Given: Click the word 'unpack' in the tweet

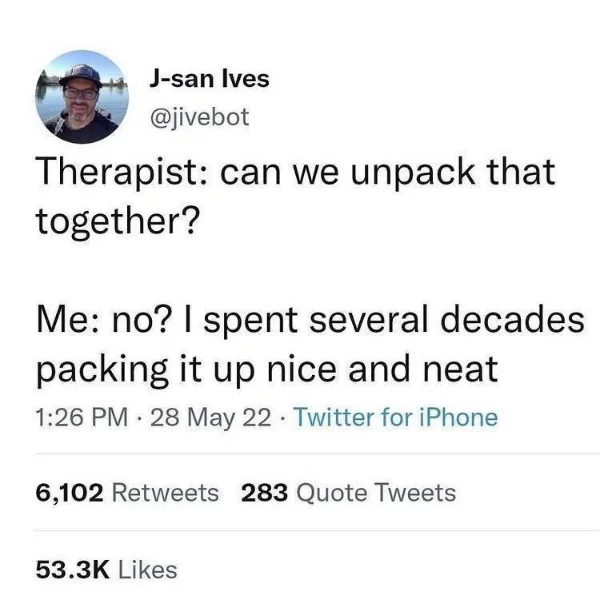Looking at the screenshot, I should [x=413, y=172].
